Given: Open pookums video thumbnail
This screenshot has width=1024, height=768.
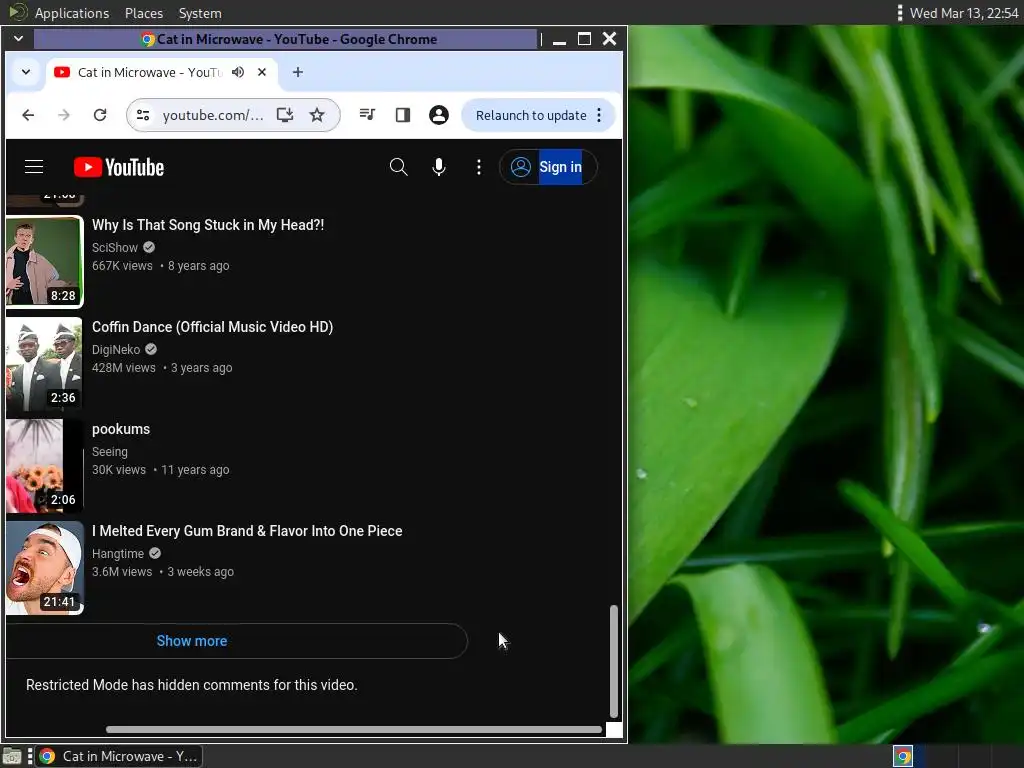Looking at the screenshot, I should (44, 466).
